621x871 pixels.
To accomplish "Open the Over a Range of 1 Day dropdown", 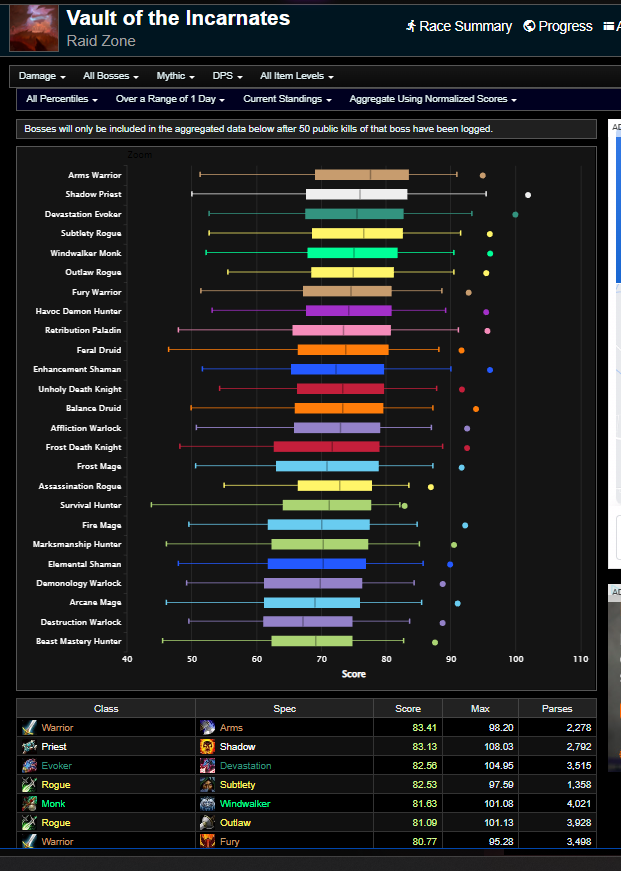I will pyautogui.click(x=170, y=99).
